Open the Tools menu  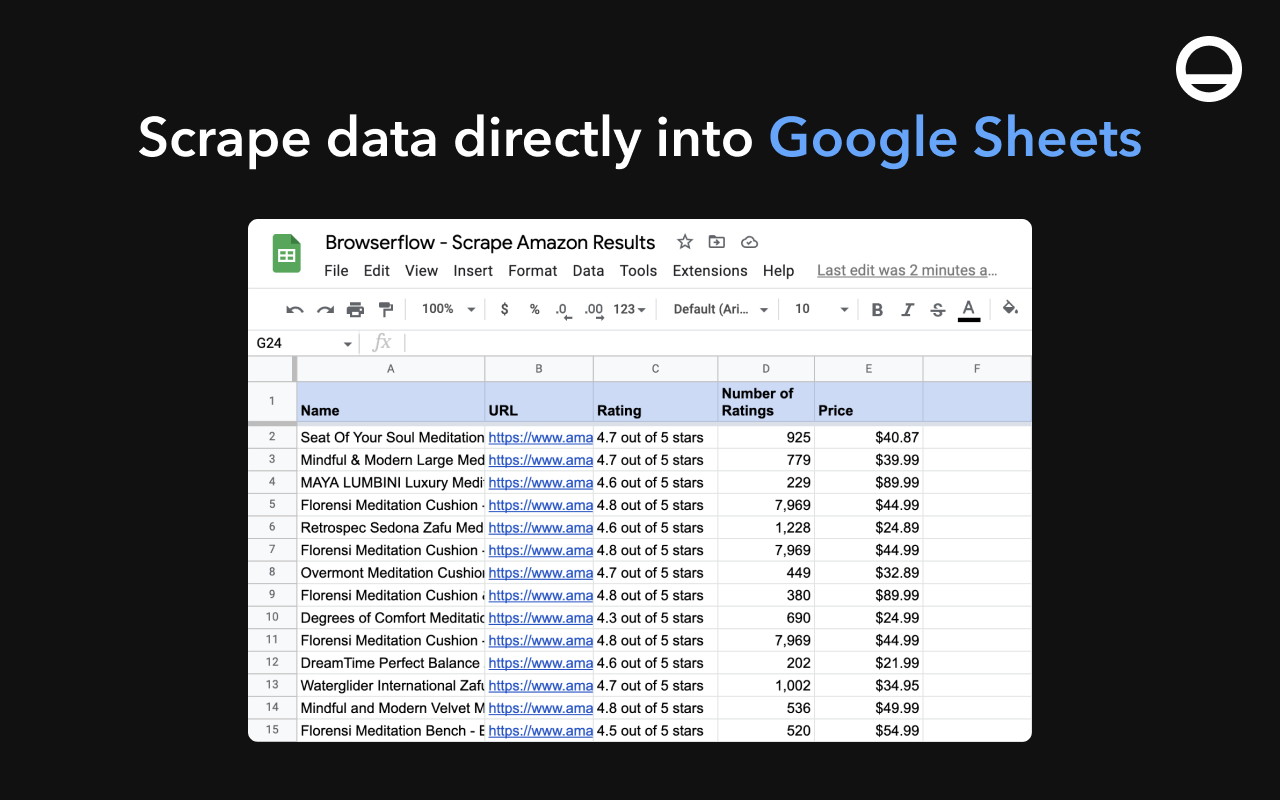click(638, 271)
